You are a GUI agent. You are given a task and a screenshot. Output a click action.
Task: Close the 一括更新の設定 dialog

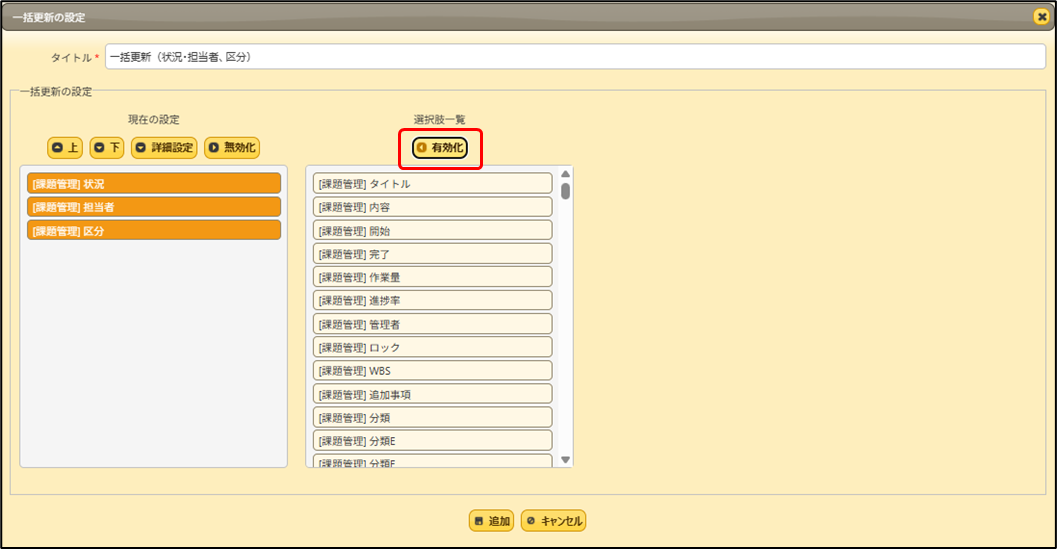tap(1041, 17)
